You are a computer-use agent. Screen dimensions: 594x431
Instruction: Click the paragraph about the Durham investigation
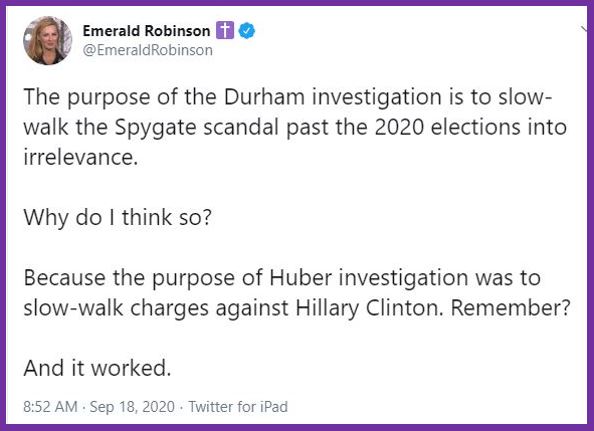click(295, 127)
